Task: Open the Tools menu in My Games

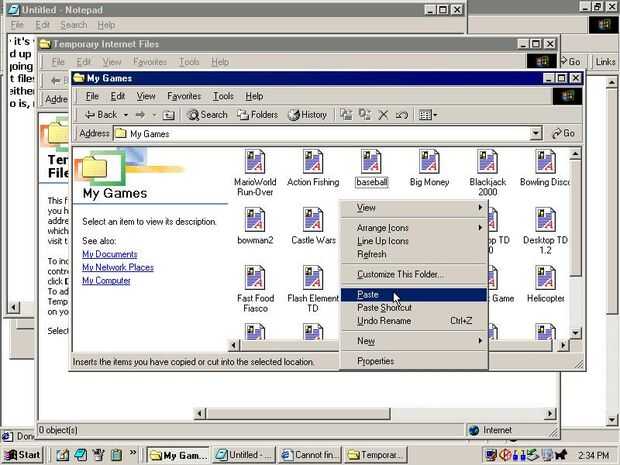Action: coord(223,96)
